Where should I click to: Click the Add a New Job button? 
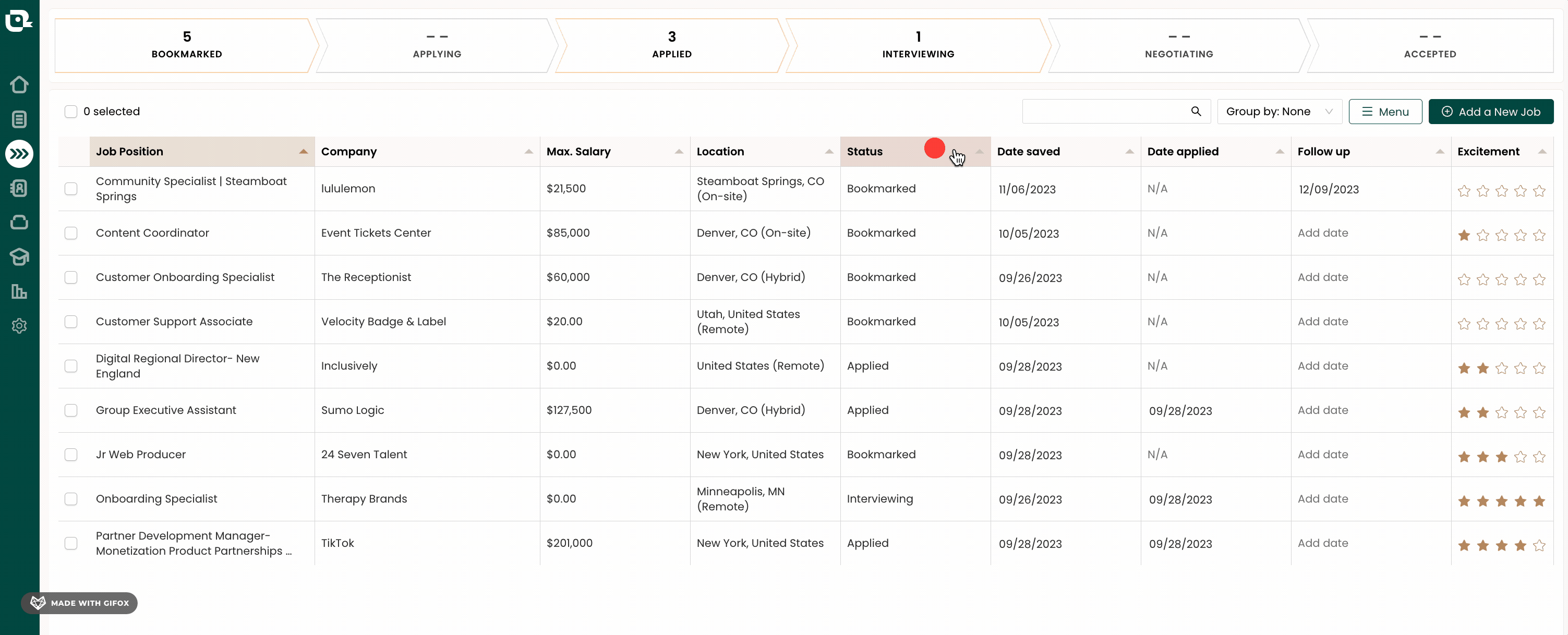pyautogui.click(x=1491, y=112)
